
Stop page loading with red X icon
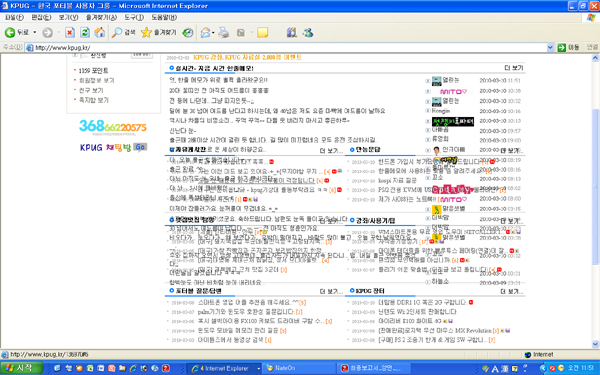pyautogui.click(x=70, y=33)
